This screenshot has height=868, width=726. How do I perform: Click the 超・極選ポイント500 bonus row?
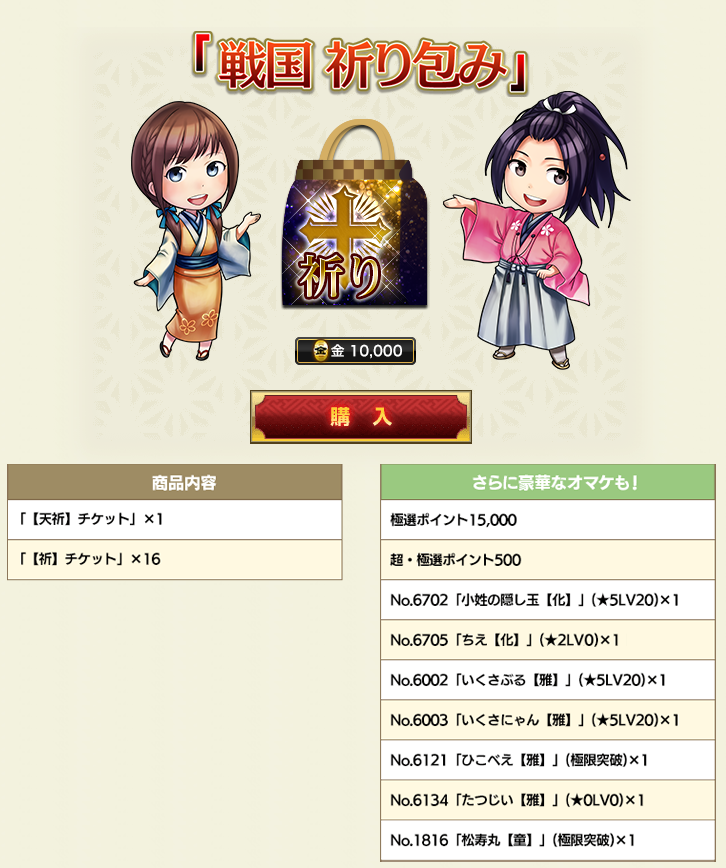(x=548, y=560)
